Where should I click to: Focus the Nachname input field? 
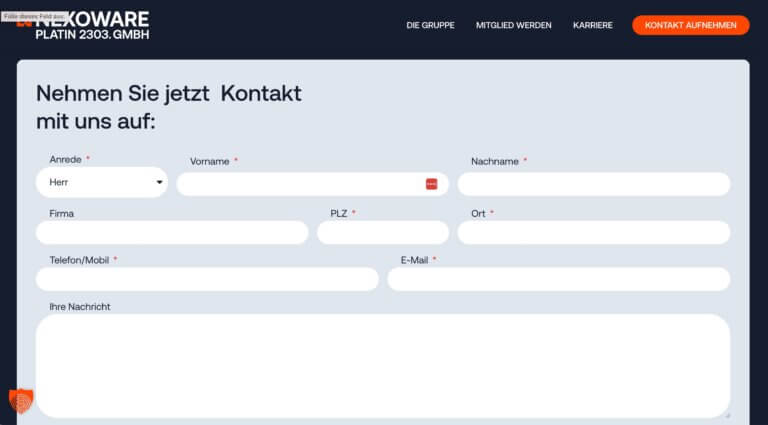point(594,184)
